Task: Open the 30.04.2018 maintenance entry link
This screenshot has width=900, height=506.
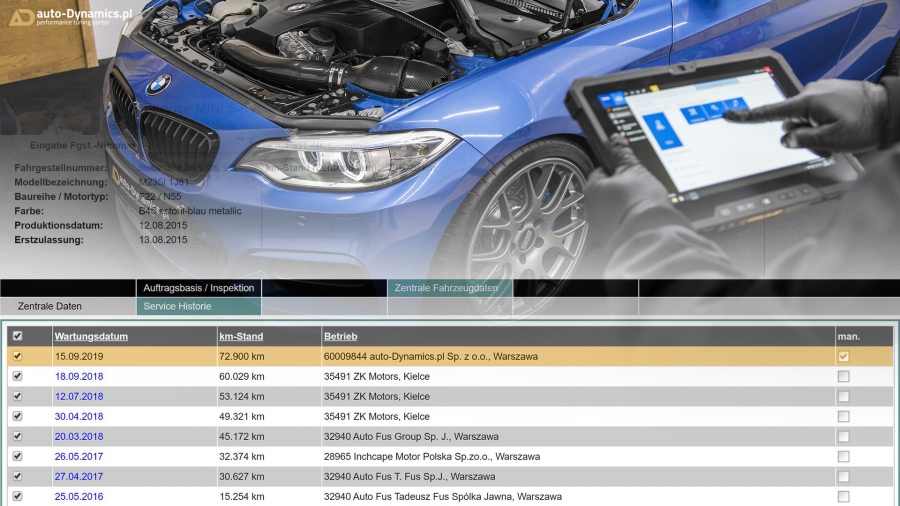Action: click(79, 416)
